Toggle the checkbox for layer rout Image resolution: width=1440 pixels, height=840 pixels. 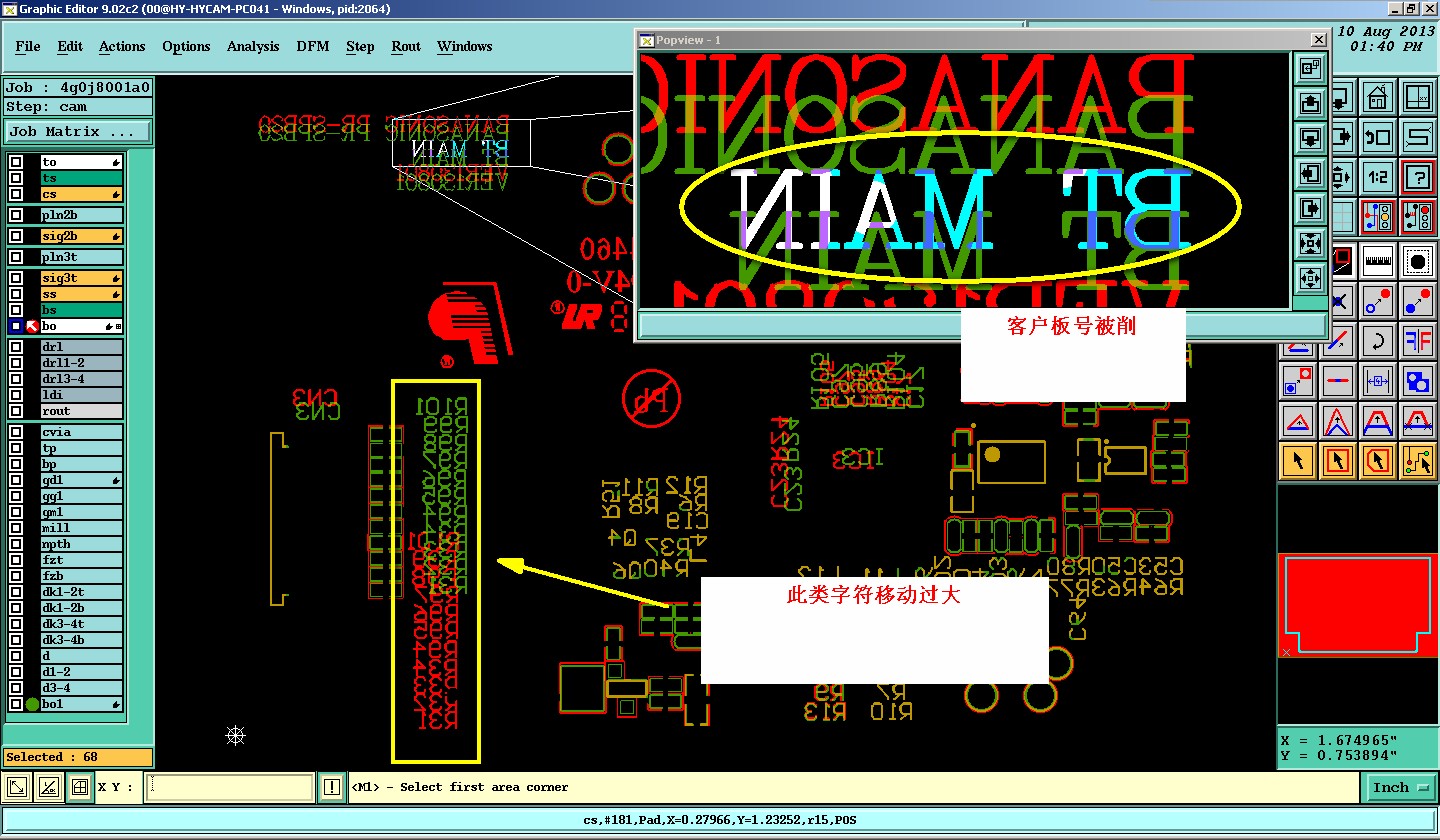click(x=16, y=411)
